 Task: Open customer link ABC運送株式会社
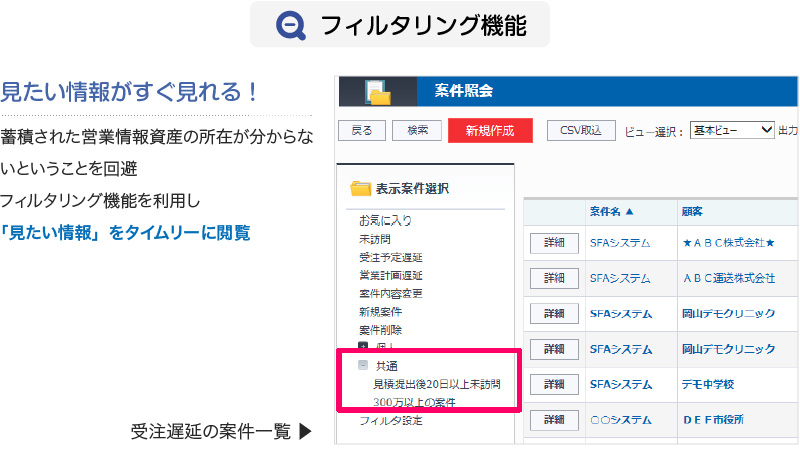727,277
